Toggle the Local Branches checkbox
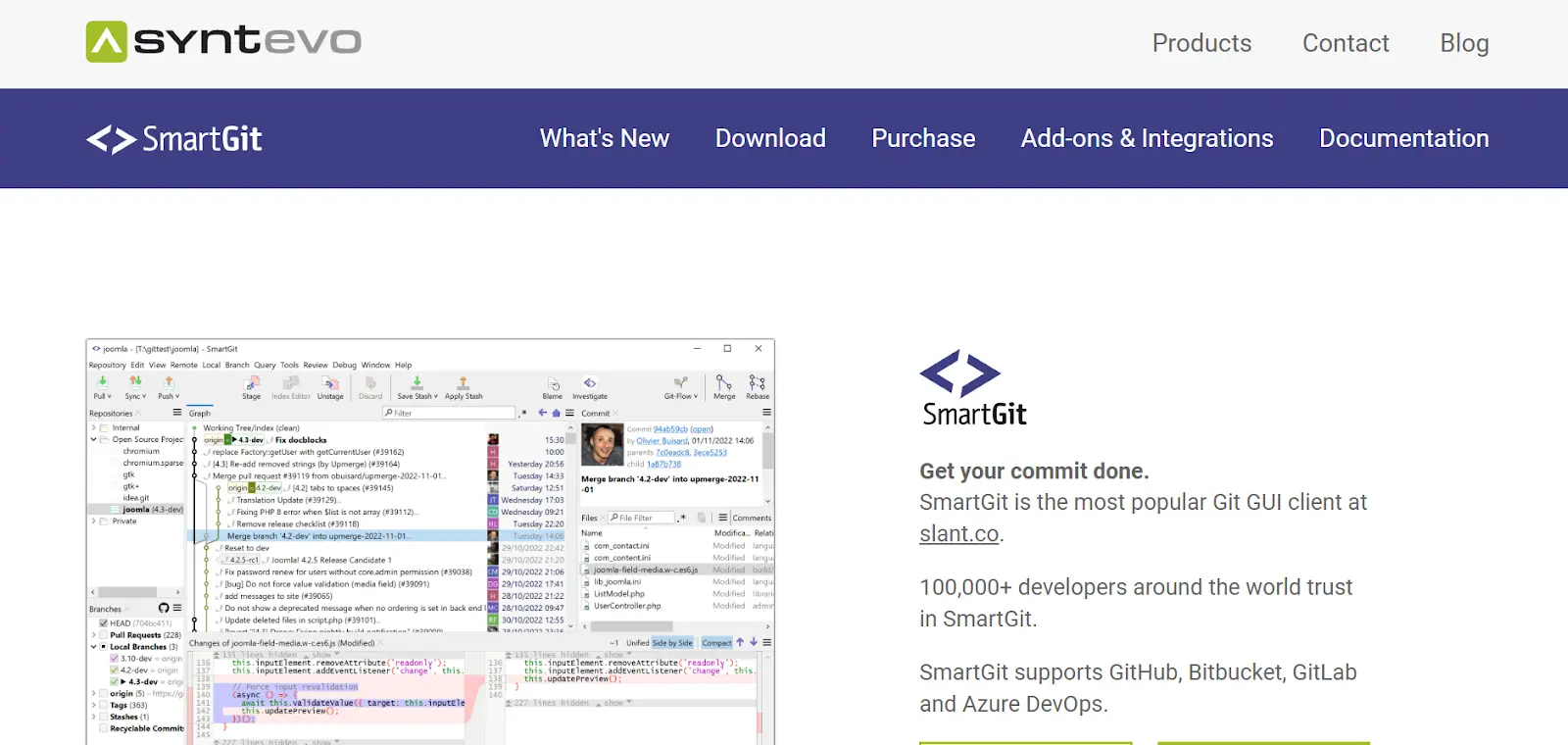1568x745 pixels. (x=103, y=647)
